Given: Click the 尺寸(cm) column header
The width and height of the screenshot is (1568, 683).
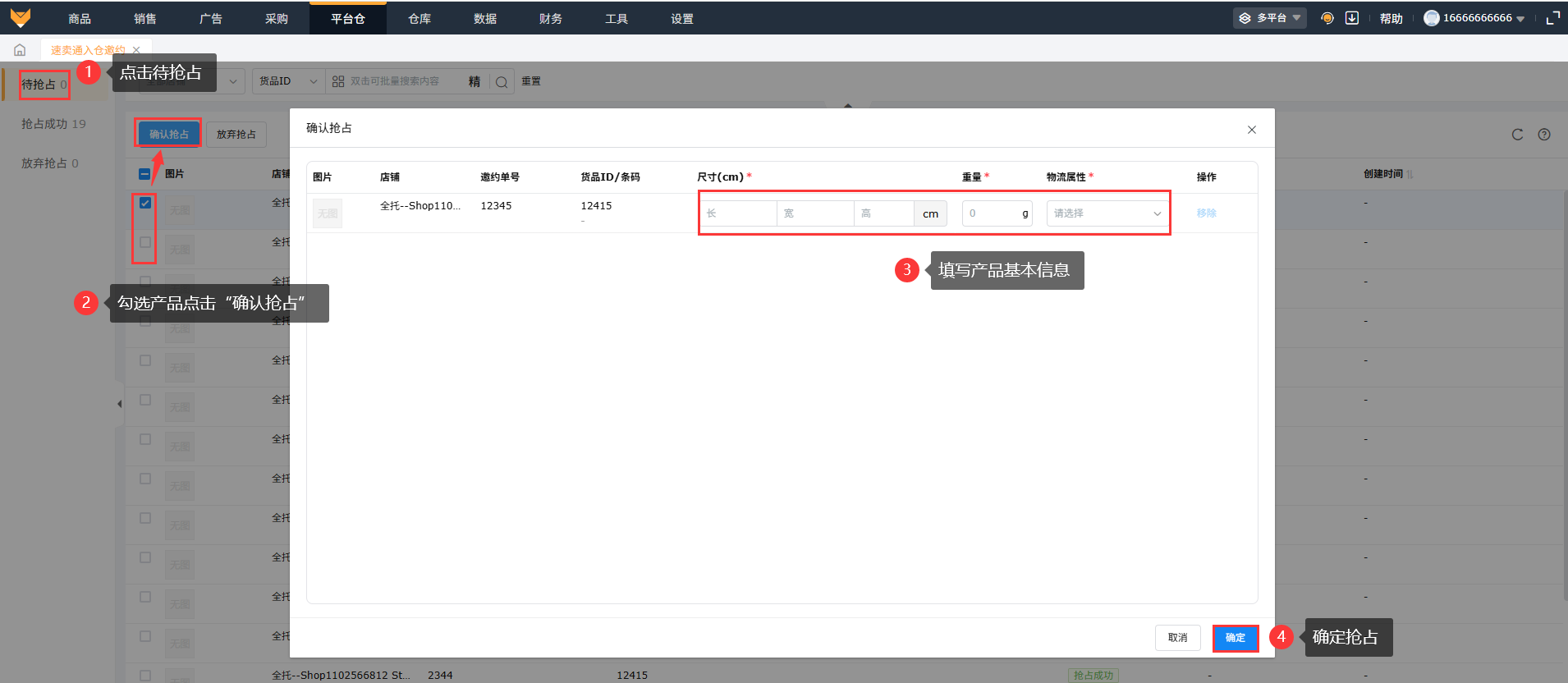Looking at the screenshot, I should pyautogui.click(x=721, y=177).
